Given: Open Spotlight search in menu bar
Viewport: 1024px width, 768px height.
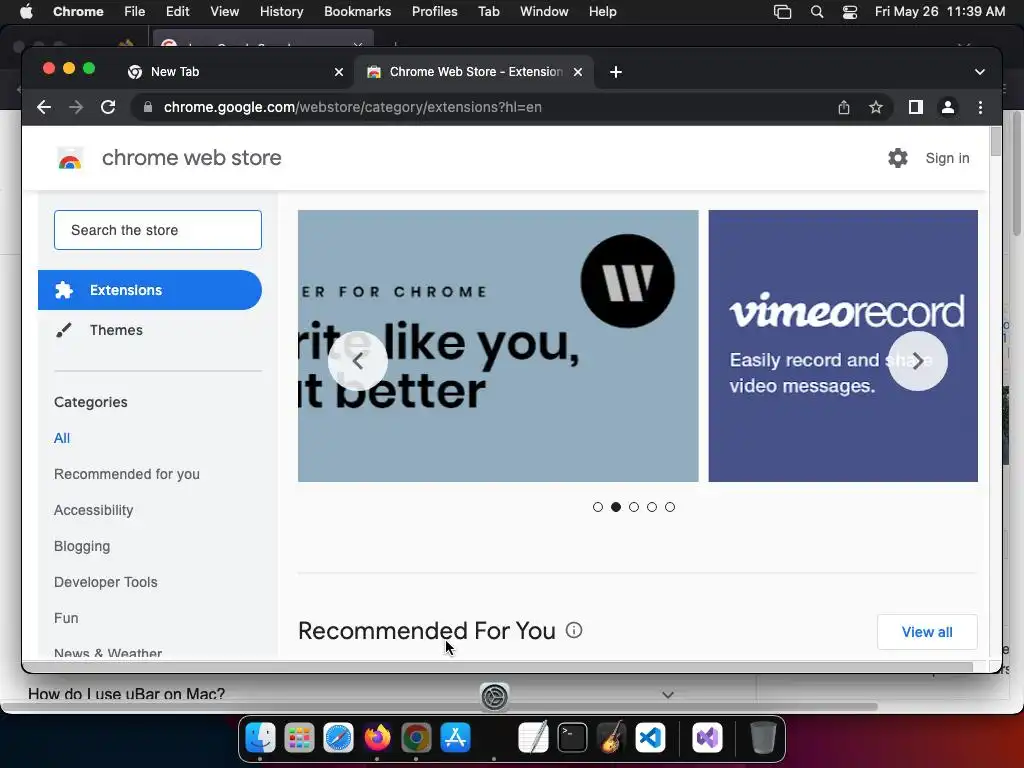Looking at the screenshot, I should (816, 12).
